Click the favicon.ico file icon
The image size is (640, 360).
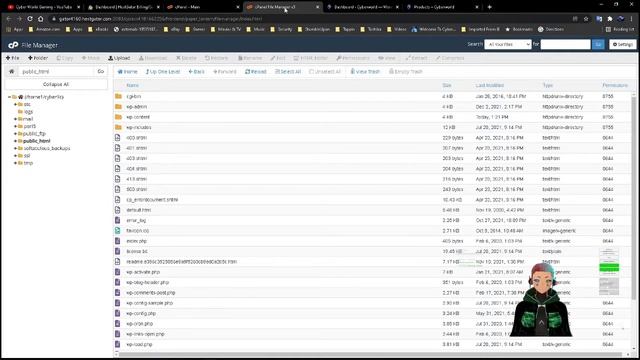coord(118,231)
